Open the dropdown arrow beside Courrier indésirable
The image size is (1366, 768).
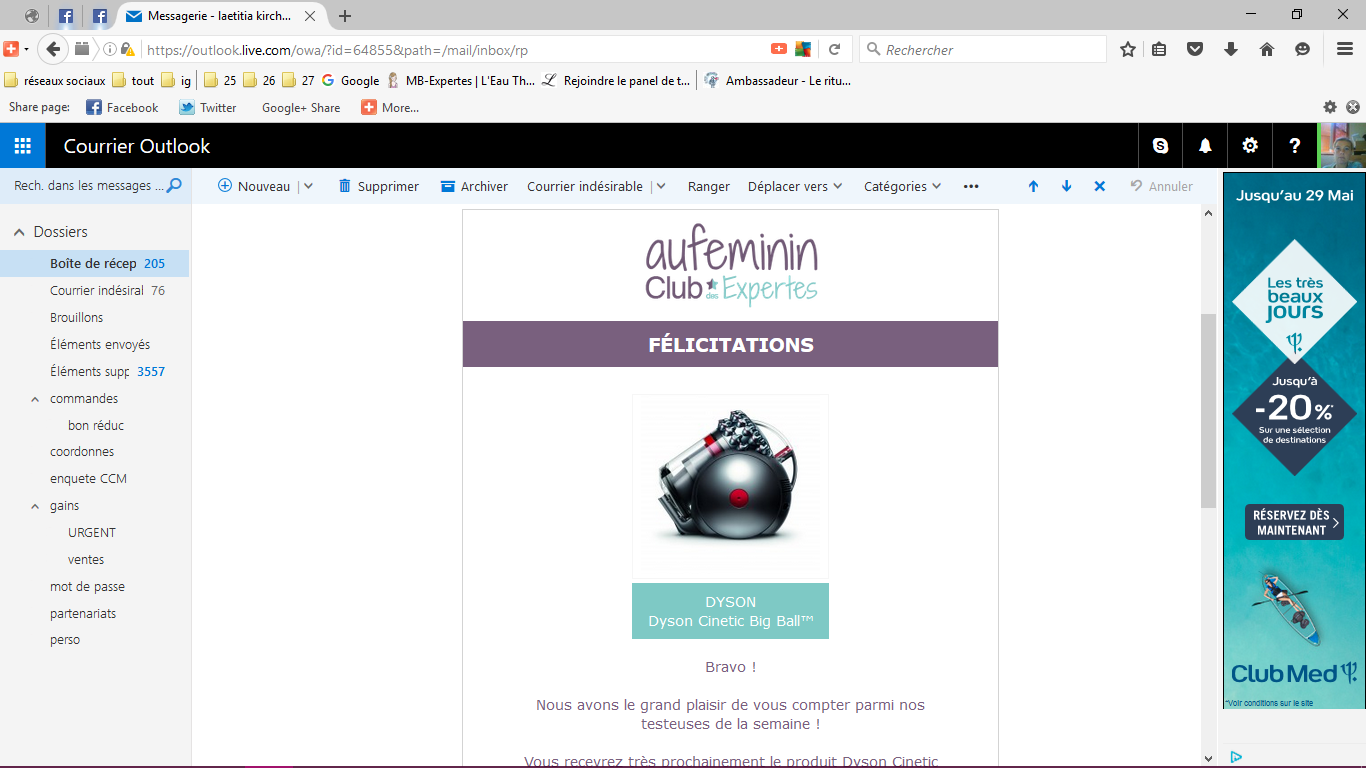660,186
